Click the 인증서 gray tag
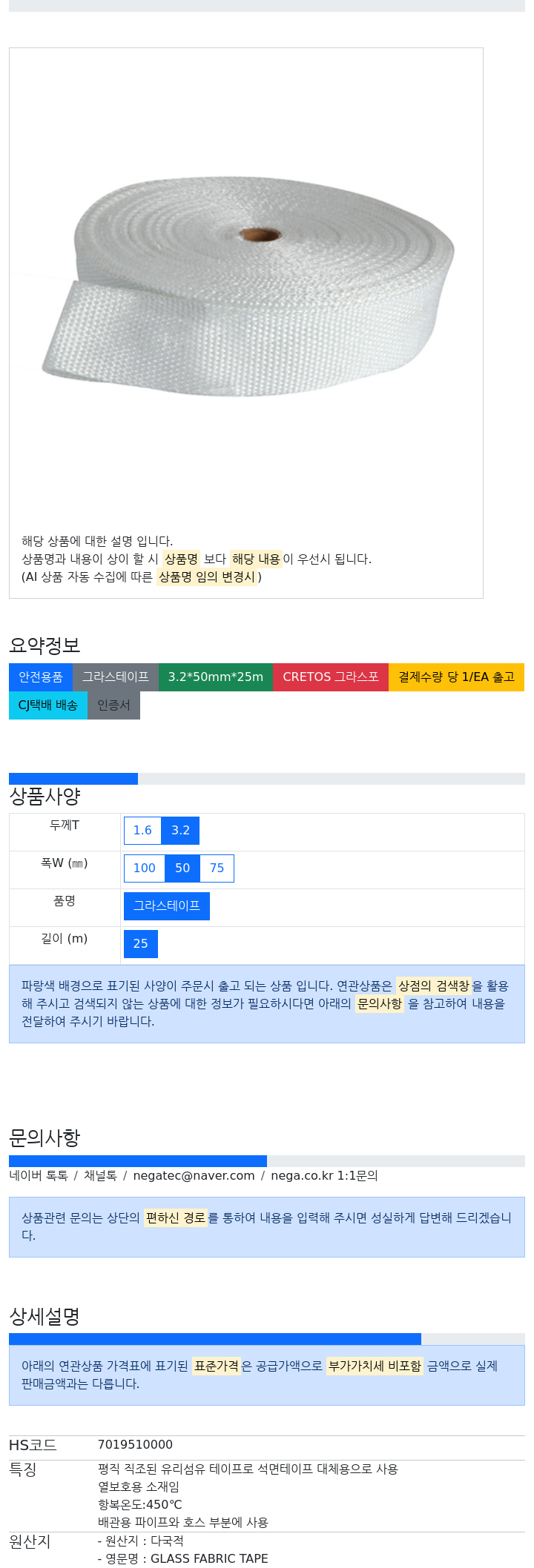534x1568 pixels. [113, 705]
